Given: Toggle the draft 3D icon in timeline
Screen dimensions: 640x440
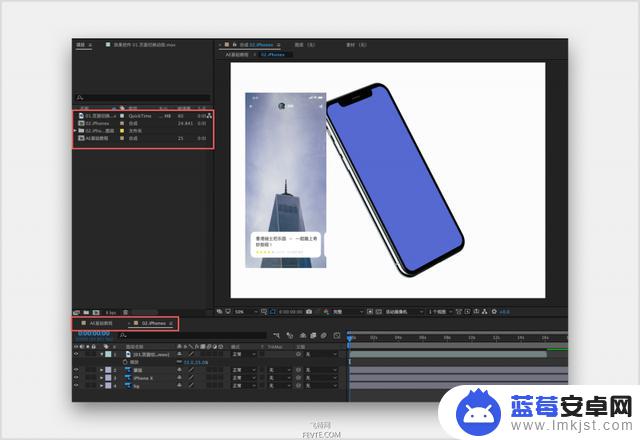Looking at the screenshot, I should click(290, 336).
